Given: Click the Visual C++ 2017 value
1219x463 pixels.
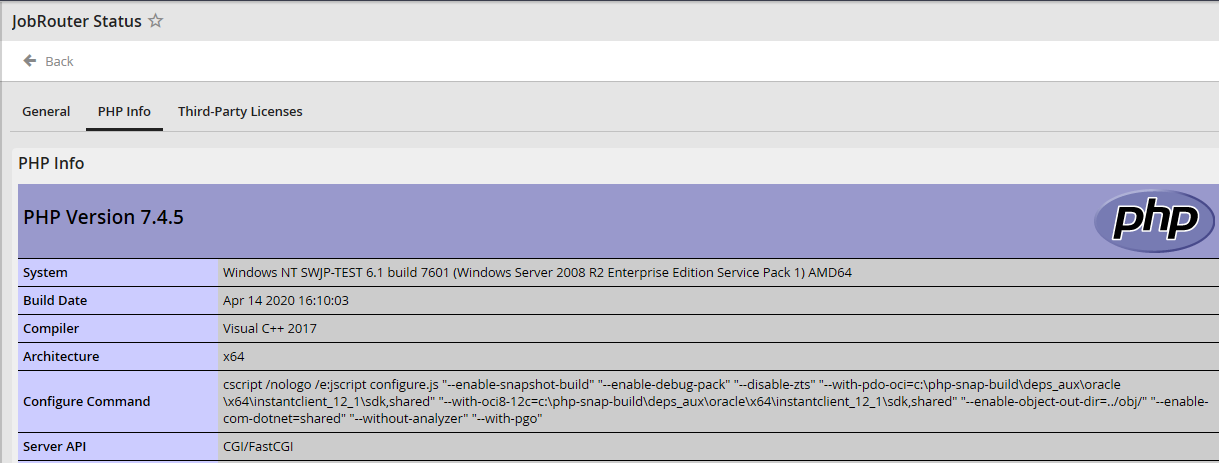Looking at the screenshot, I should tap(270, 328).
